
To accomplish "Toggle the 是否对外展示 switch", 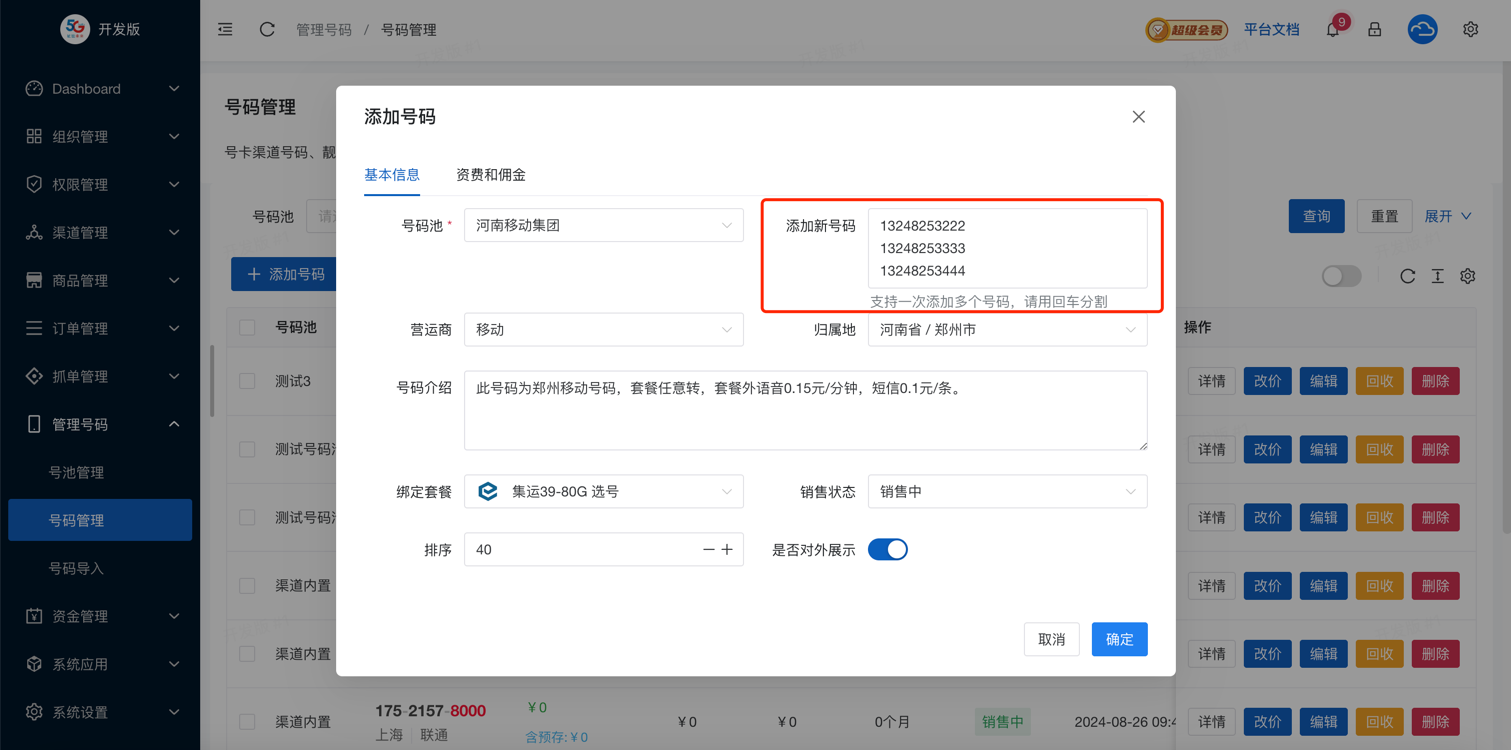I will (x=887, y=550).
